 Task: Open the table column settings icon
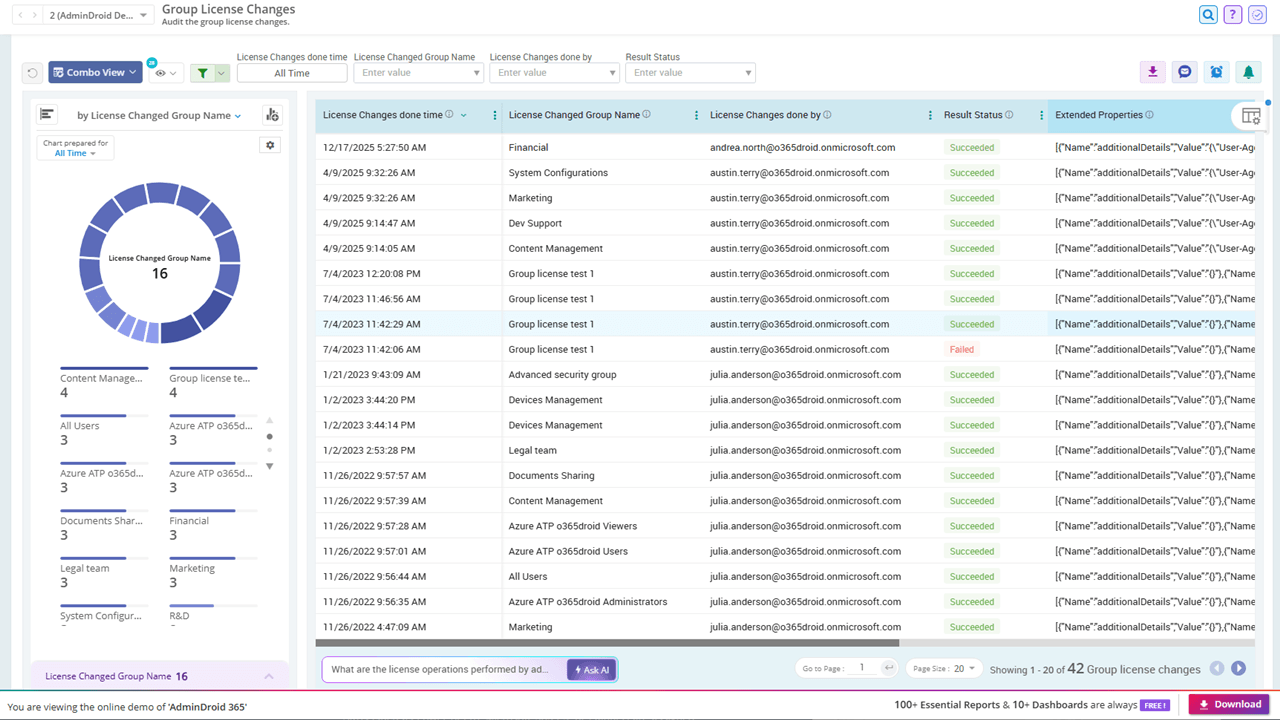(x=1250, y=116)
